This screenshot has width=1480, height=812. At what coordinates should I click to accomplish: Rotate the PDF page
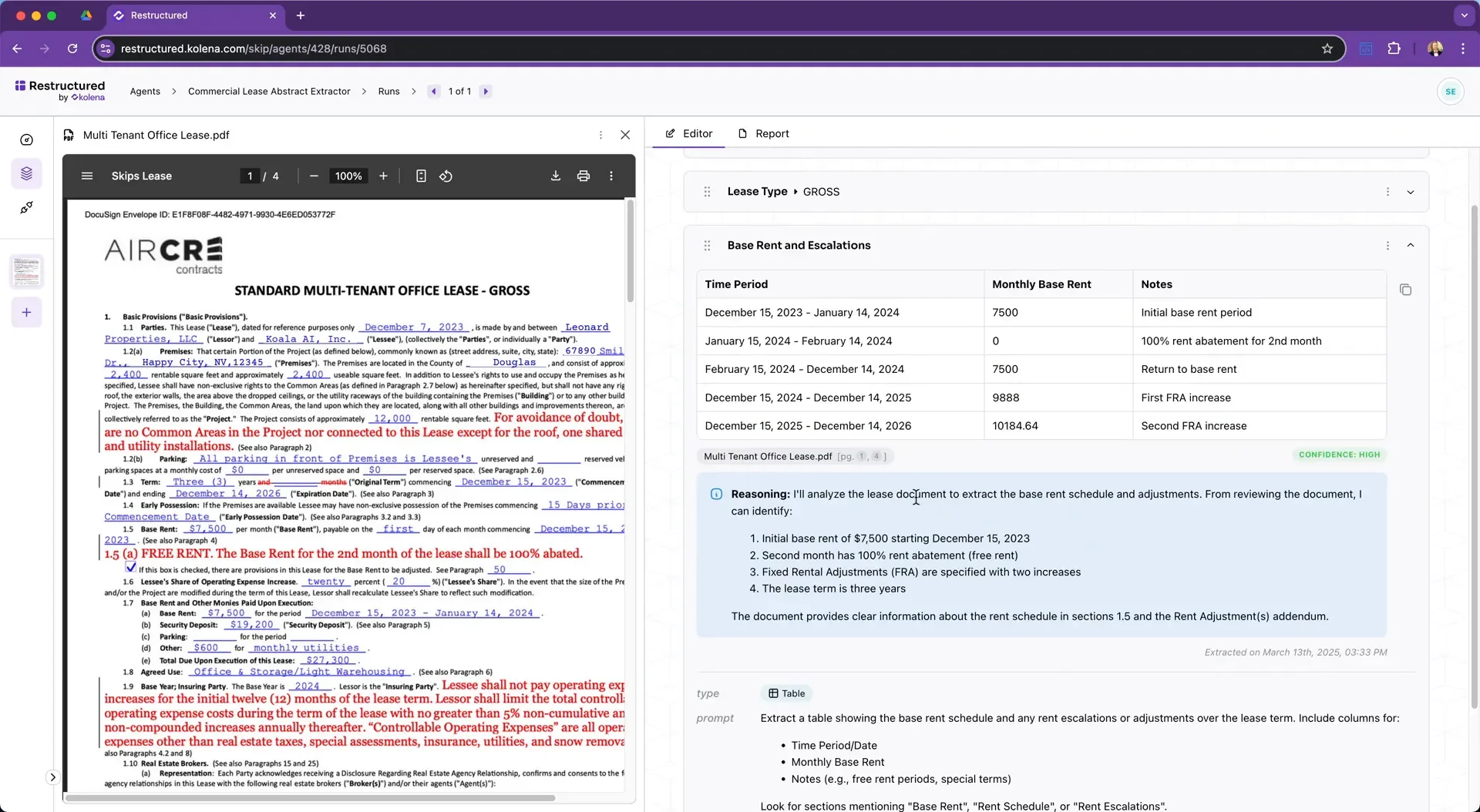(446, 176)
